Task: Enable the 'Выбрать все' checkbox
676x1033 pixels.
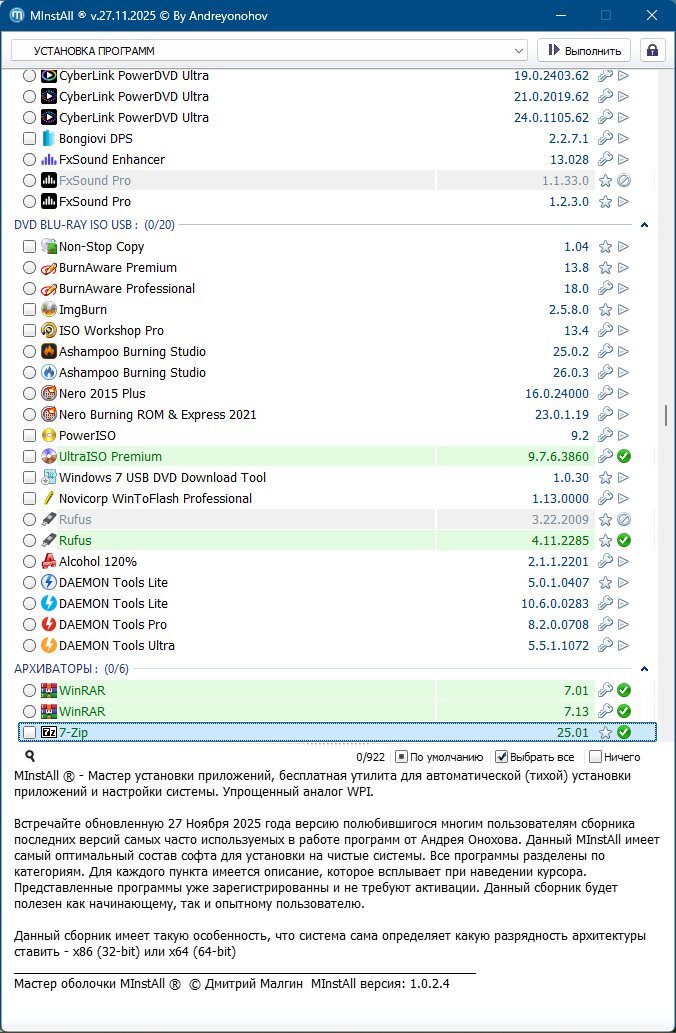Action: tap(502, 757)
